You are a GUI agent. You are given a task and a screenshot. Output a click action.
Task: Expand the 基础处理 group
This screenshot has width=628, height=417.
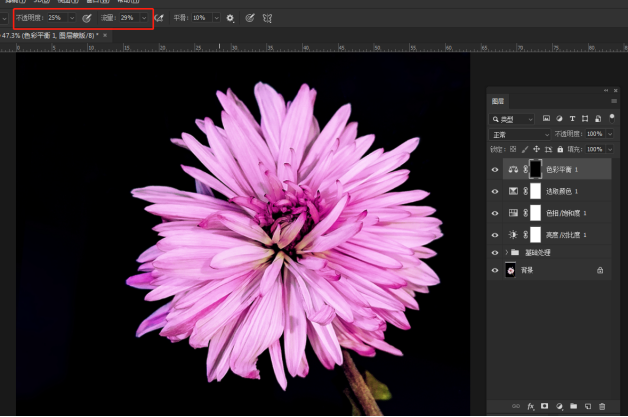507,252
